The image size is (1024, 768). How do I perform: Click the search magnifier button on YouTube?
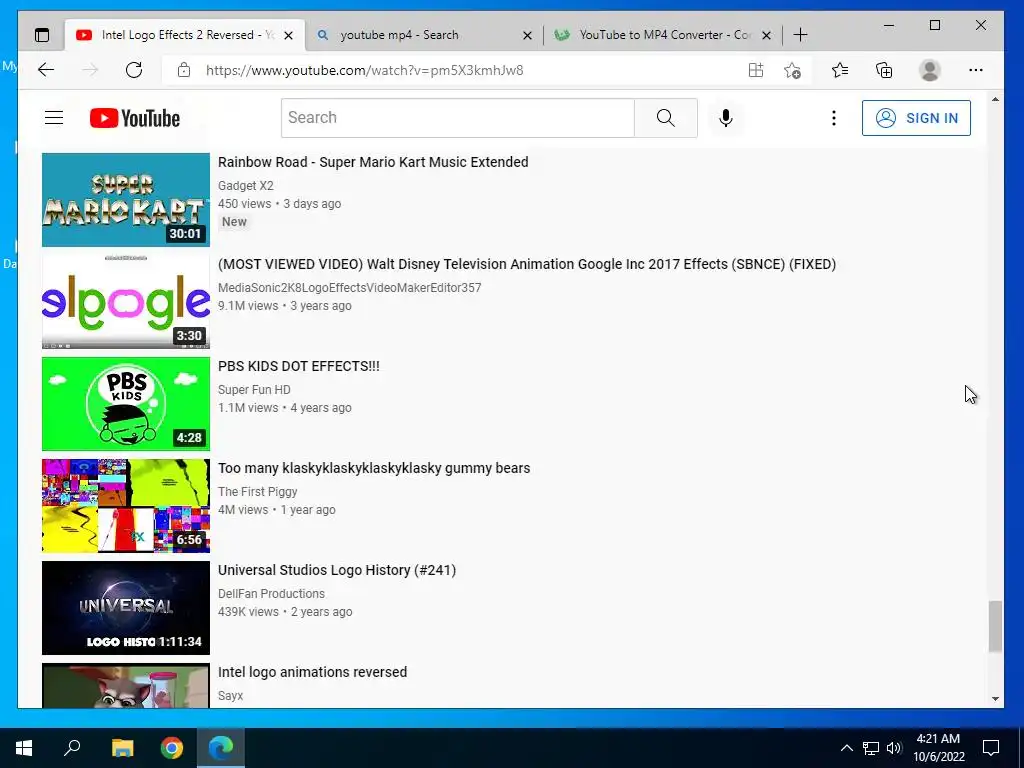(x=665, y=118)
